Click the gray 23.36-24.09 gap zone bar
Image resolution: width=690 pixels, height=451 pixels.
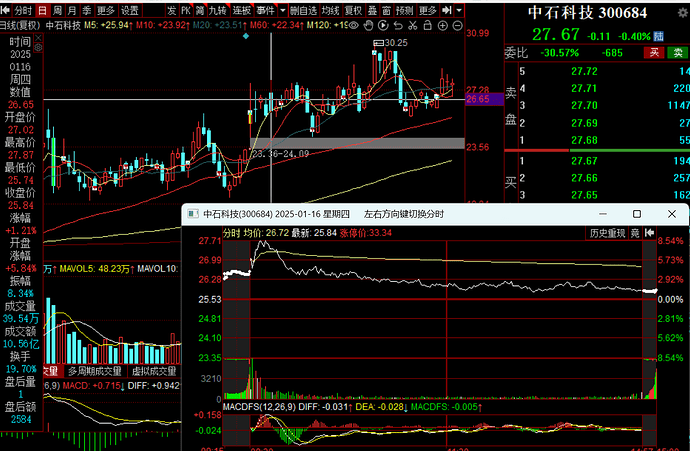360,143
